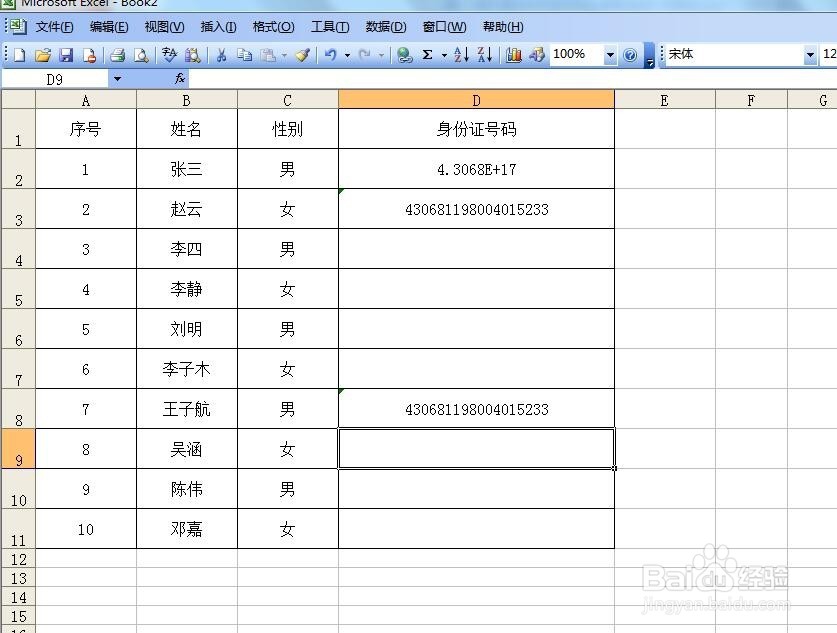Screen dimensions: 837x633
Task: Click the Permission document icon
Action: tap(89, 55)
